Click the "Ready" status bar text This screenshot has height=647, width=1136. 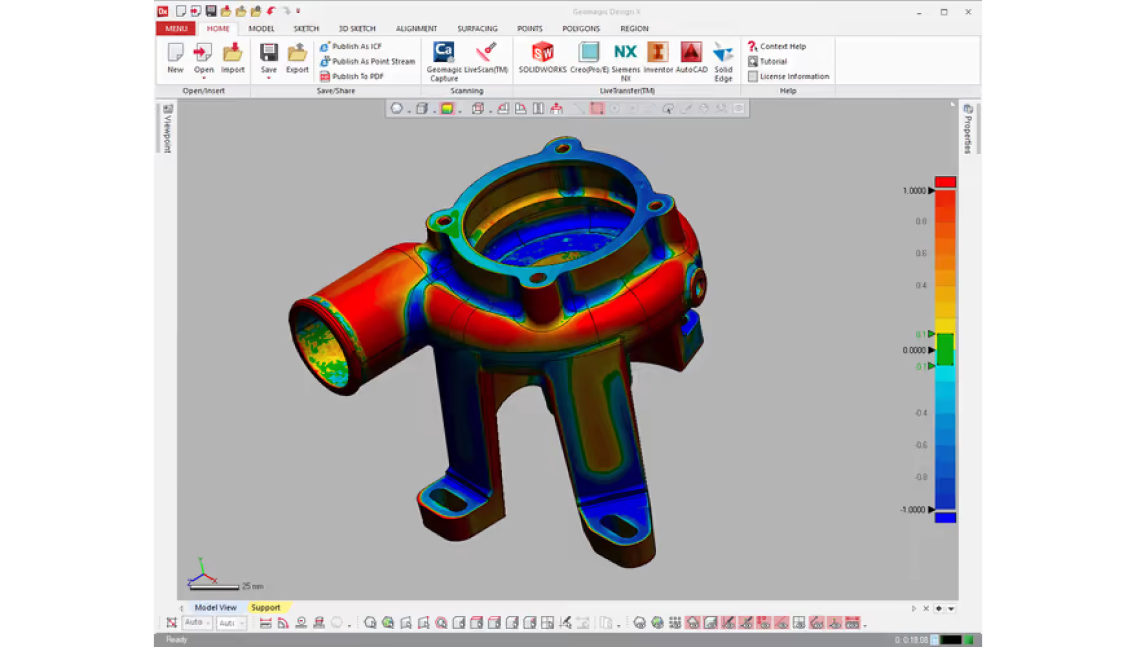(x=177, y=640)
